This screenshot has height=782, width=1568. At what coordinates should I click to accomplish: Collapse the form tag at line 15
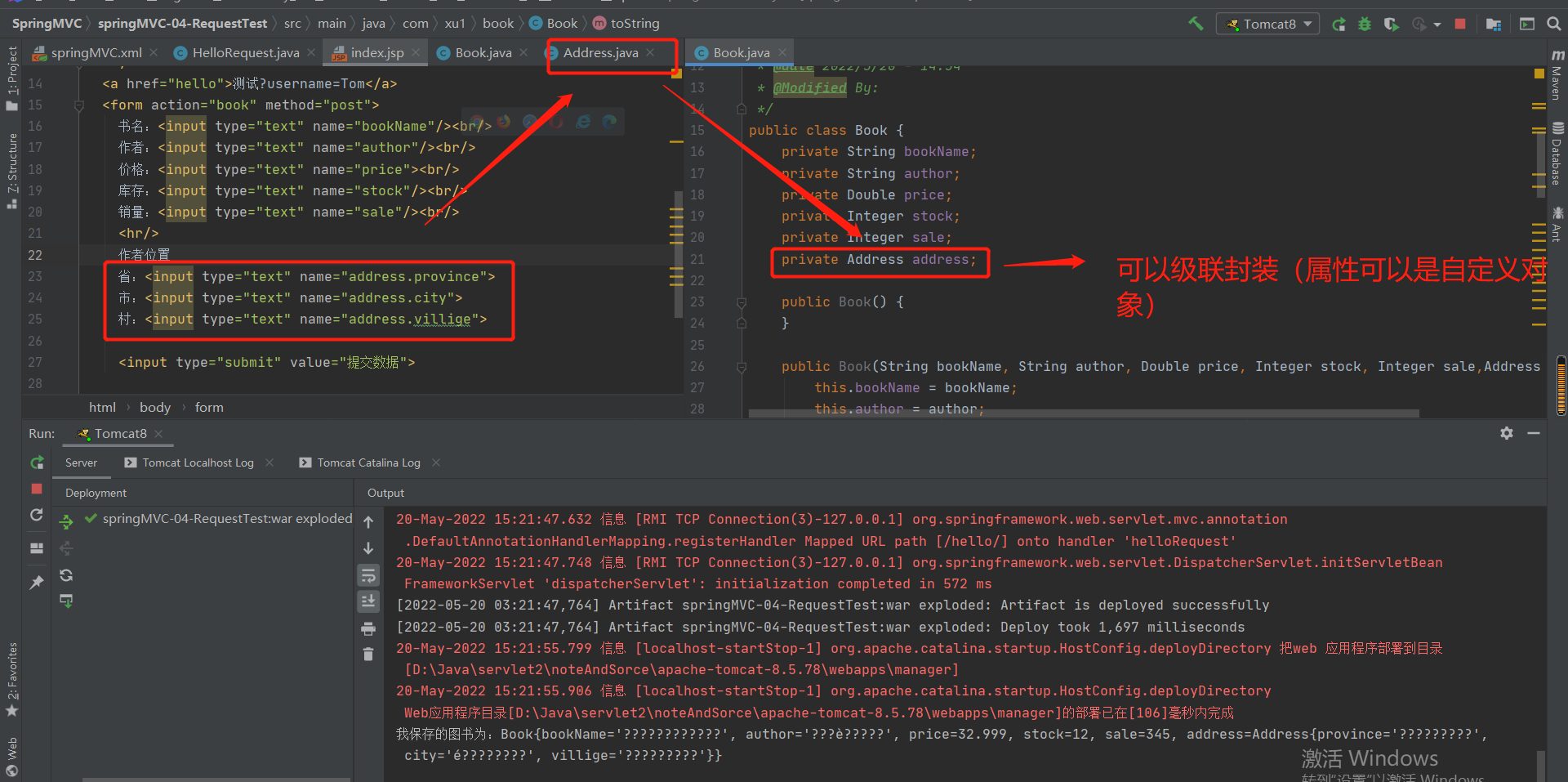(79, 105)
